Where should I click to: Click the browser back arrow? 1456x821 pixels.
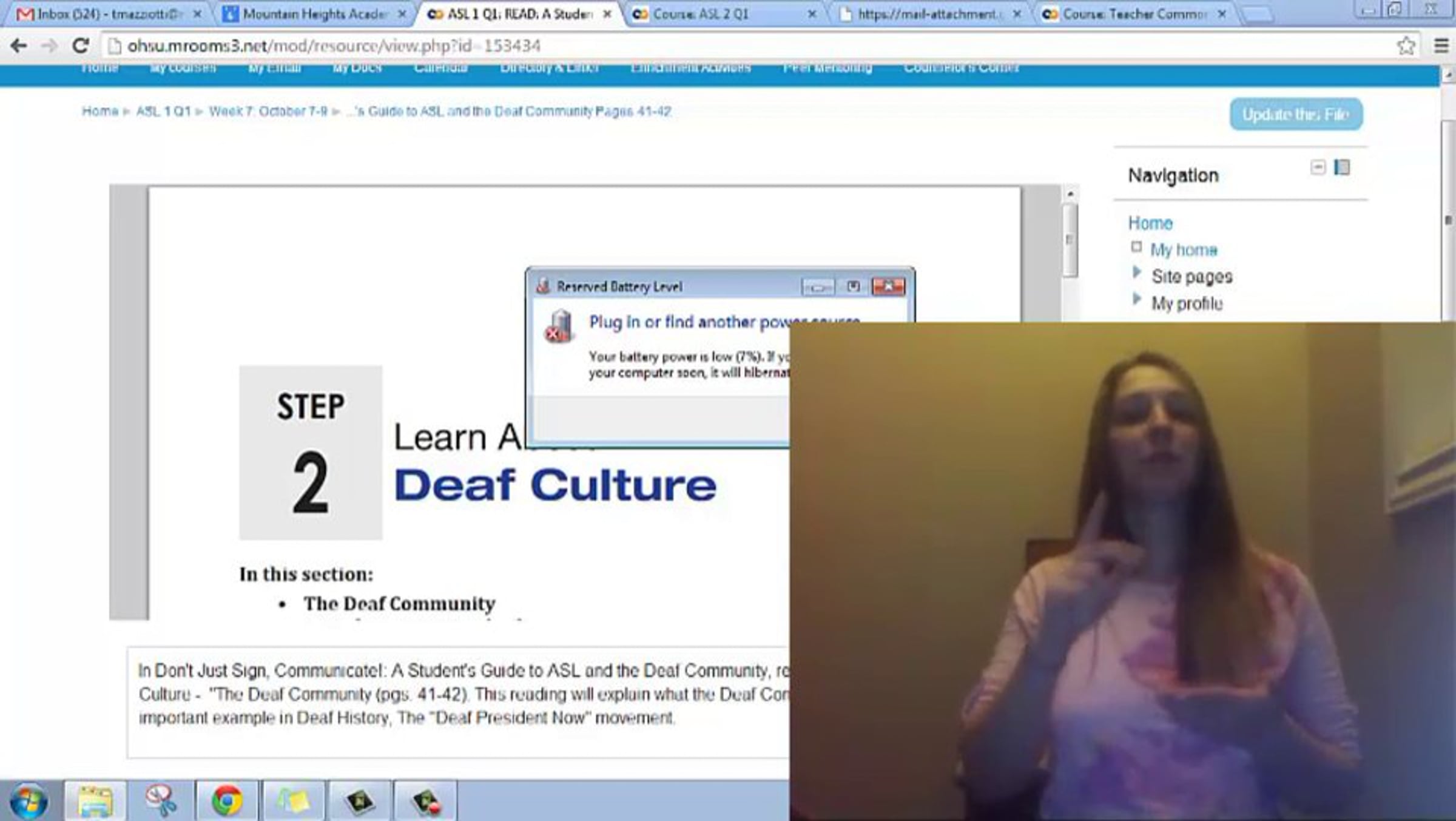(19, 46)
